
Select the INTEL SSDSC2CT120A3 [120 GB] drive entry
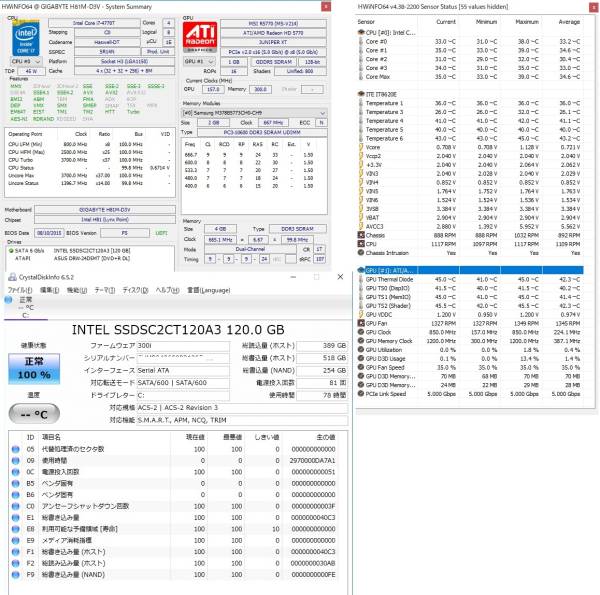92,251
